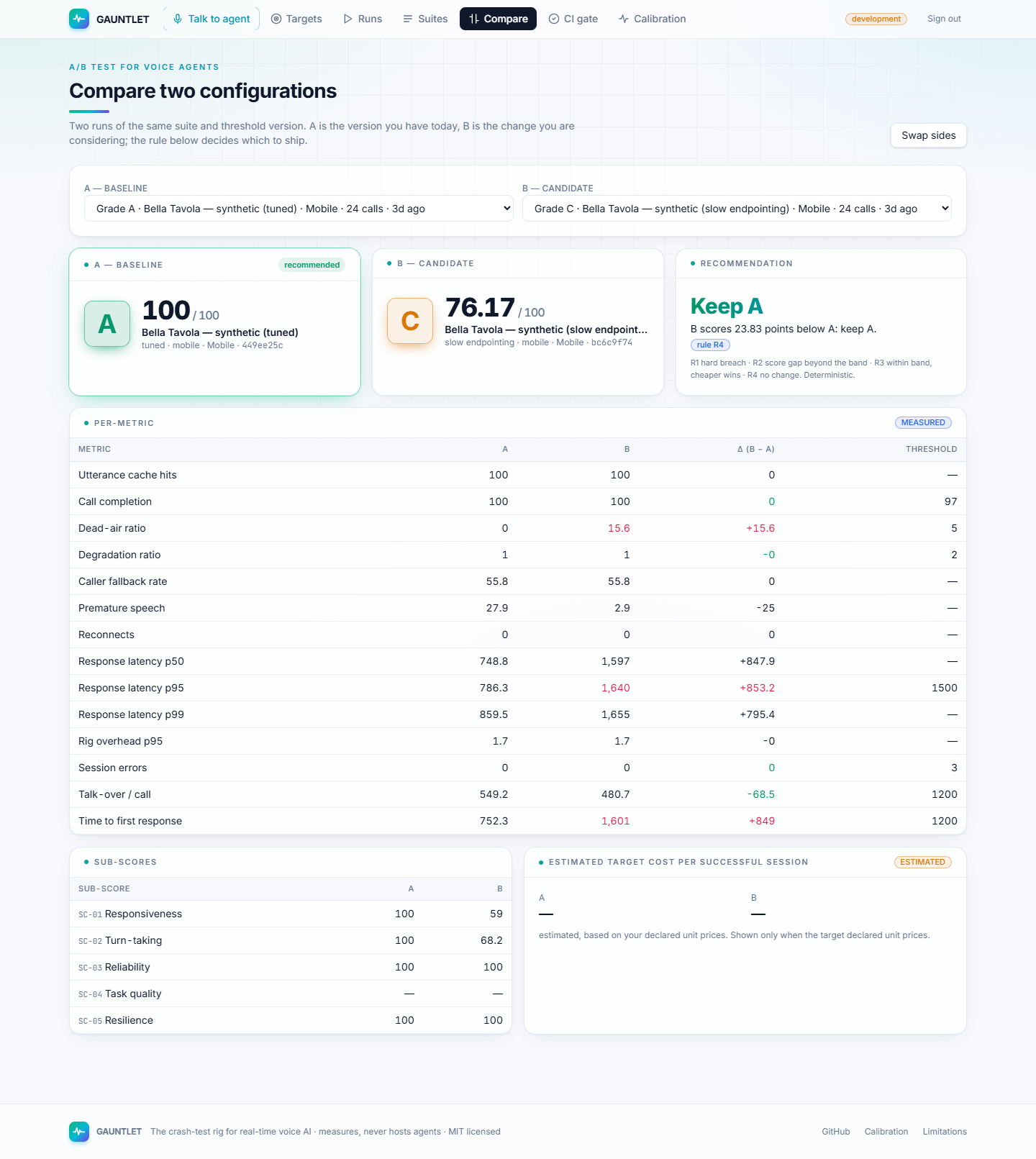Image resolution: width=1036 pixels, height=1159 pixels.
Task: Click the green grade A badge
Action: tap(107, 324)
